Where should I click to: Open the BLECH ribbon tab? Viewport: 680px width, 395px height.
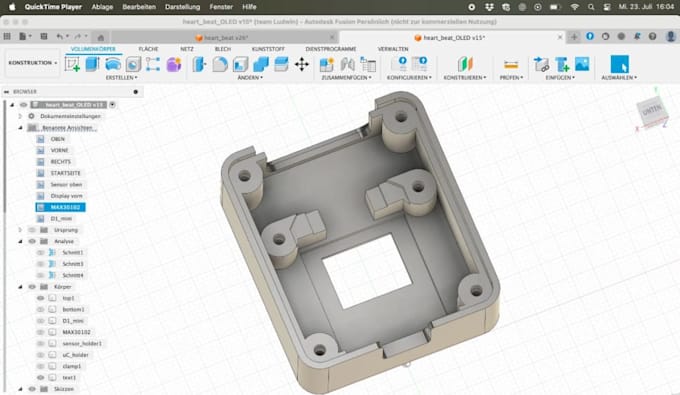tap(223, 49)
